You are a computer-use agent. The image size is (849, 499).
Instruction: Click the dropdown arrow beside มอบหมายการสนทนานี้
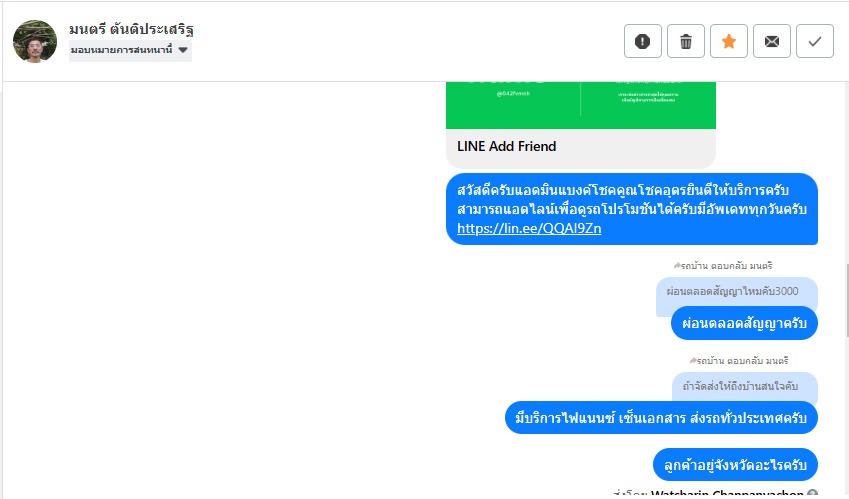coord(183,50)
